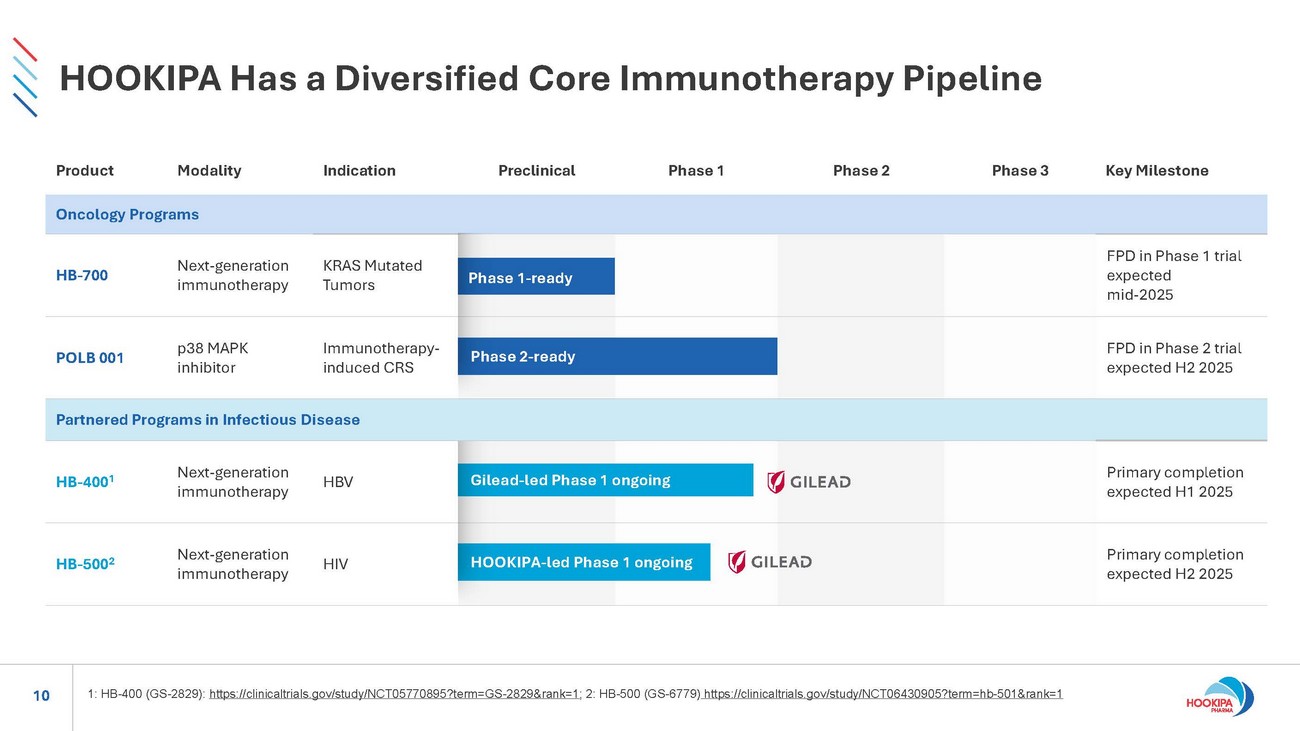This screenshot has height=731, width=1300.
Task: Click the Gilead logo in HB-400 row
Action: point(808,482)
